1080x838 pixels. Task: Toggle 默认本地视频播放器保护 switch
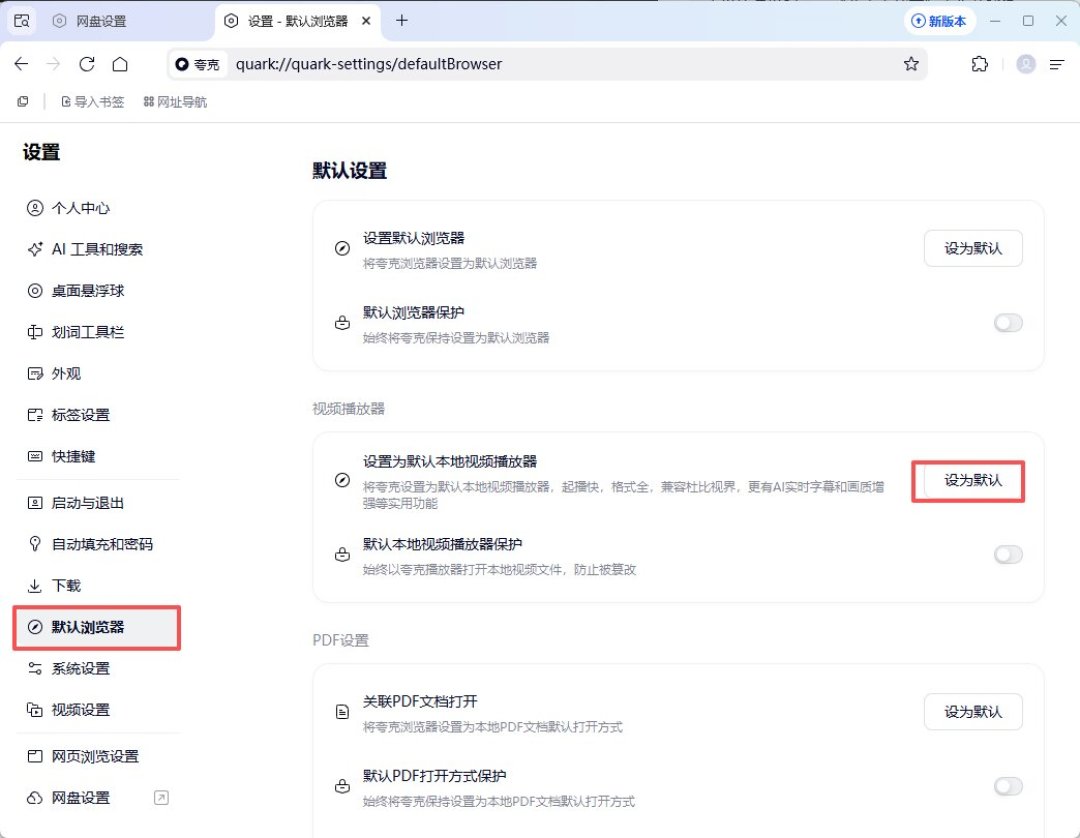[x=1008, y=554]
